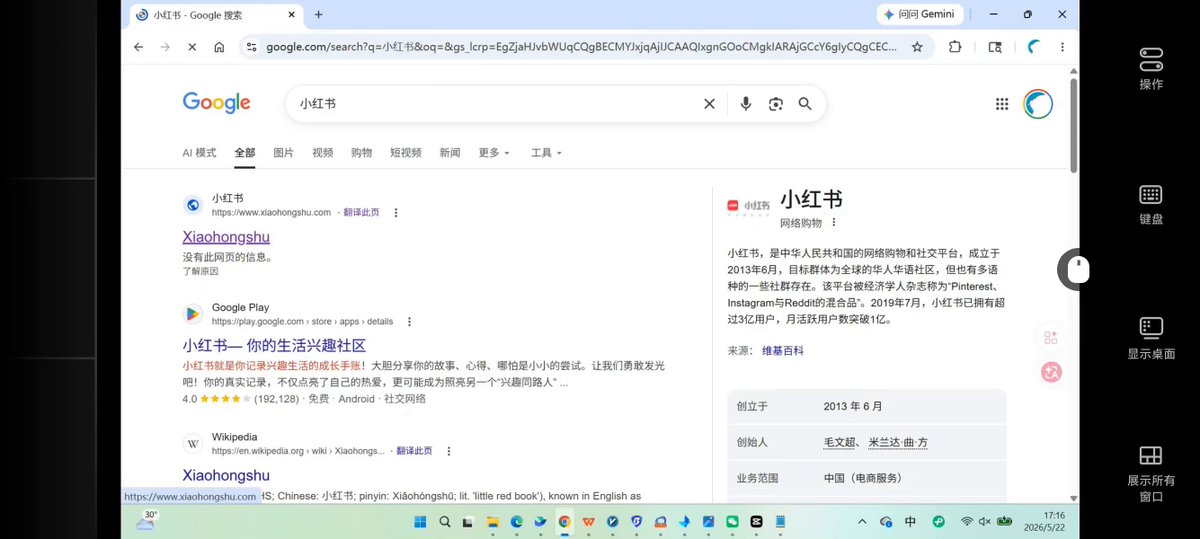Switch to 图片 results tab
The height and width of the screenshot is (539, 1200).
(284, 153)
